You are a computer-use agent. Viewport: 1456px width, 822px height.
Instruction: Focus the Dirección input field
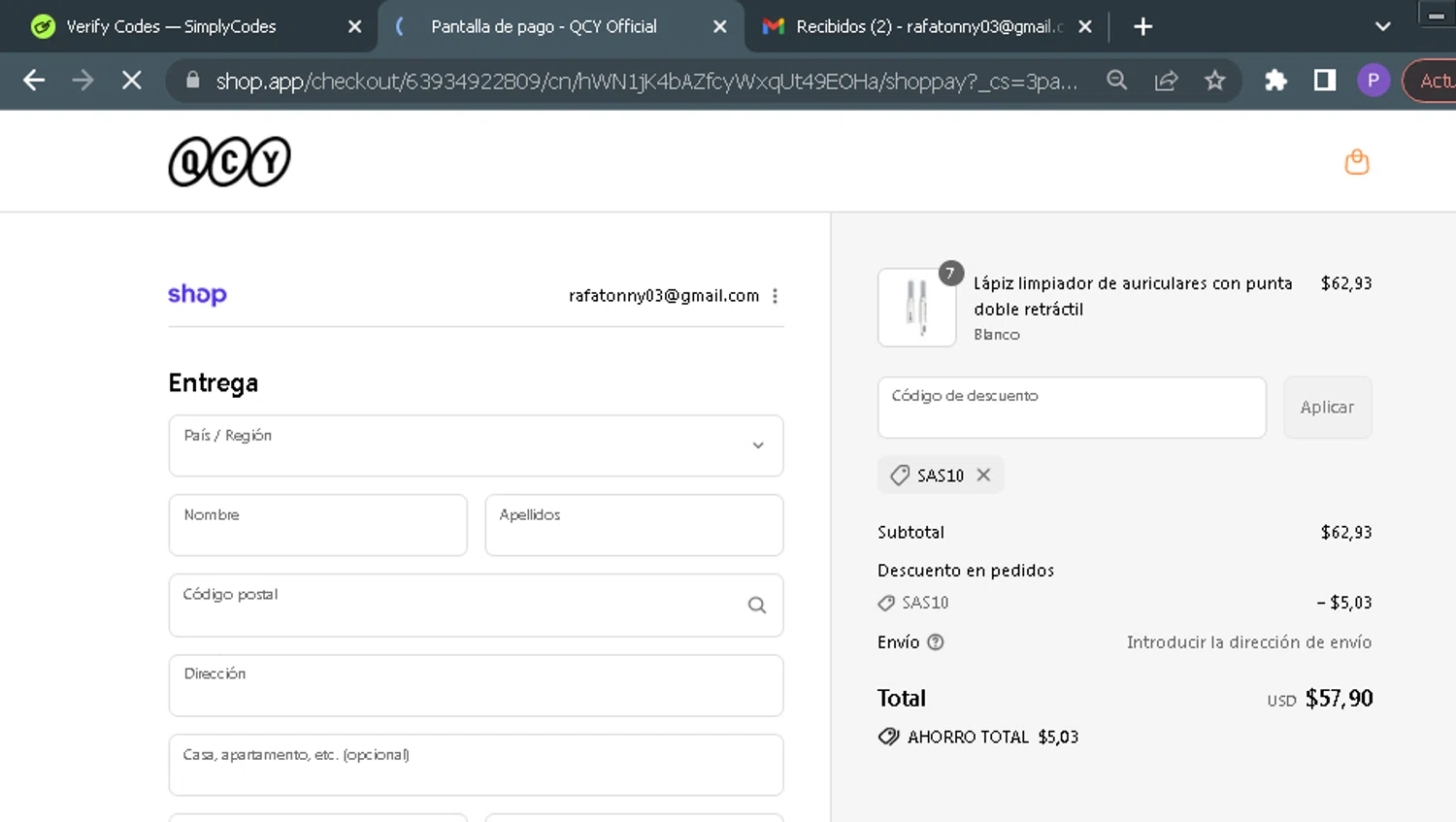(476, 685)
